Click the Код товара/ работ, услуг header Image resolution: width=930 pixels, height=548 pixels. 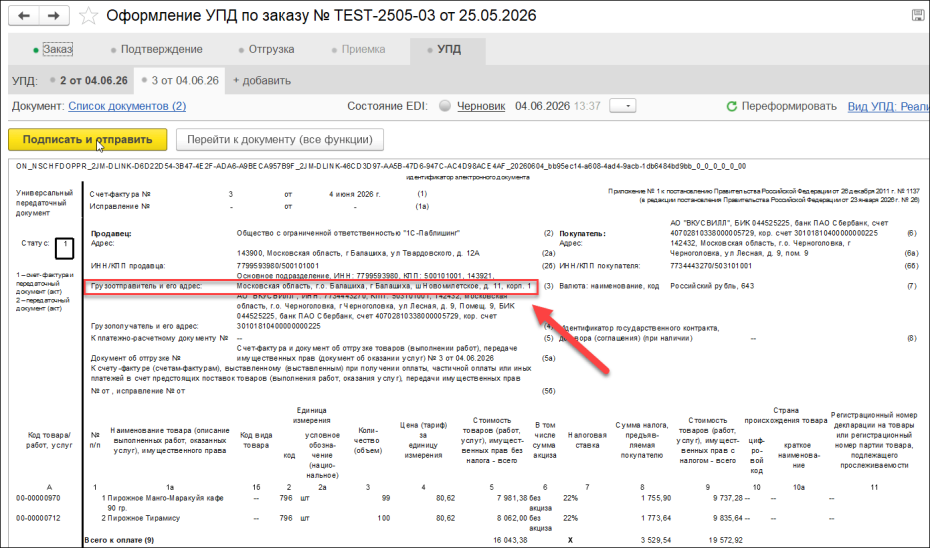49,440
